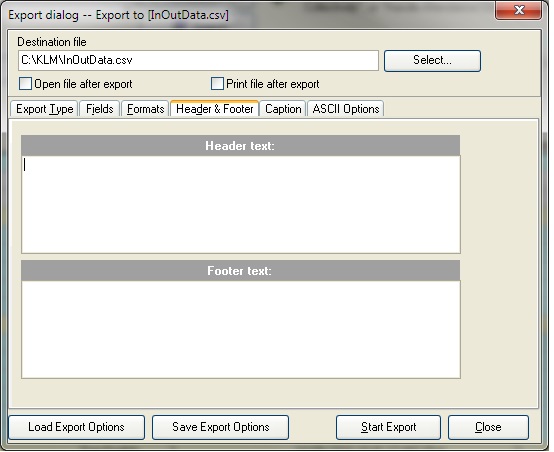The image size is (554, 452).
Task: Enable Open file after export checkbox
Action: pos(25,84)
